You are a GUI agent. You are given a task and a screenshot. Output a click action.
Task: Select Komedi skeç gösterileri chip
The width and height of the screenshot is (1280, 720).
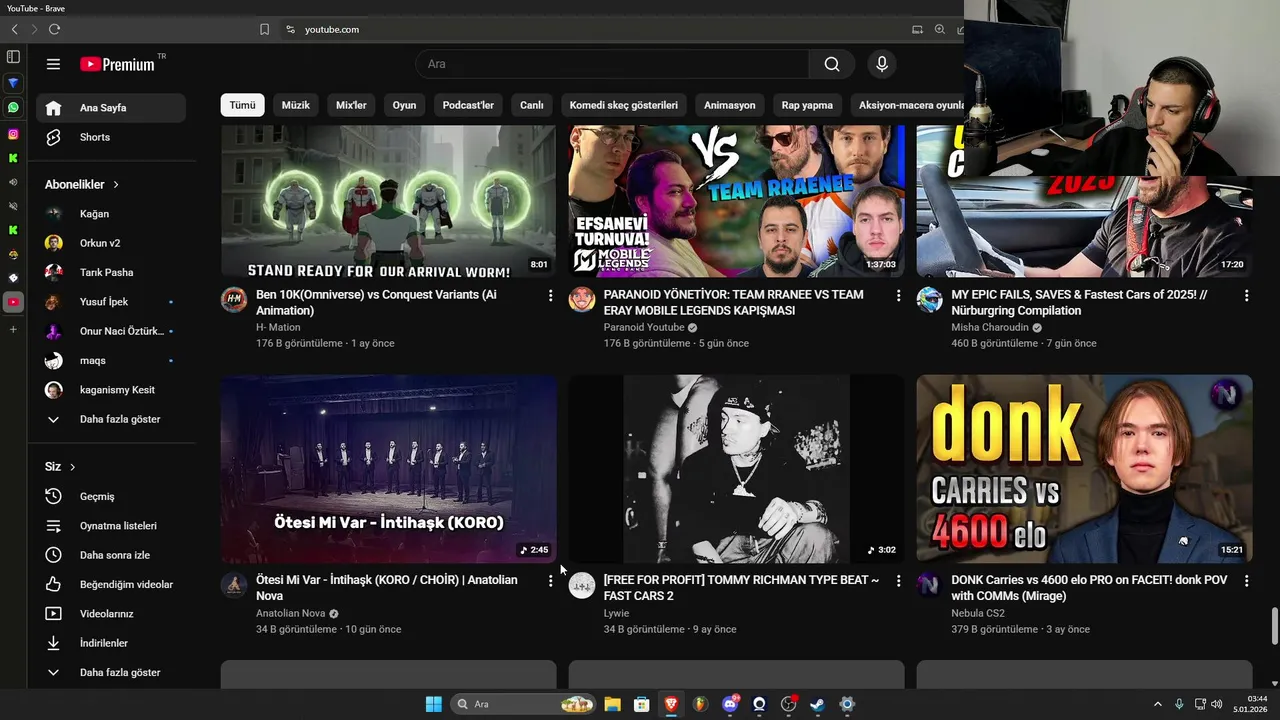[623, 105]
